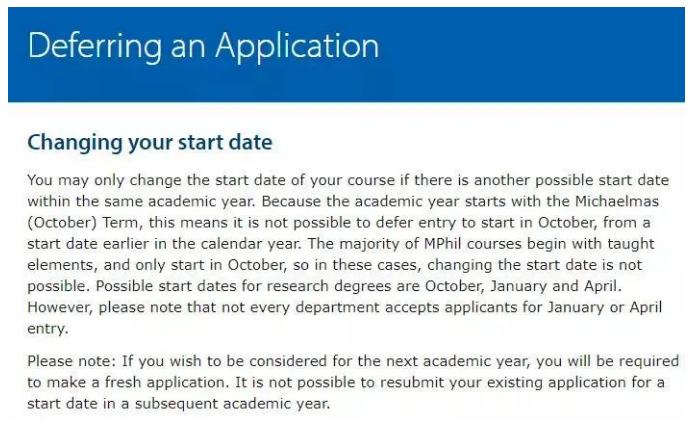The width and height of the screenshot is (694, 426).
Task: Click the 'Changing your start date' heading
Action: pyautogui.click(x=150, y=143)
